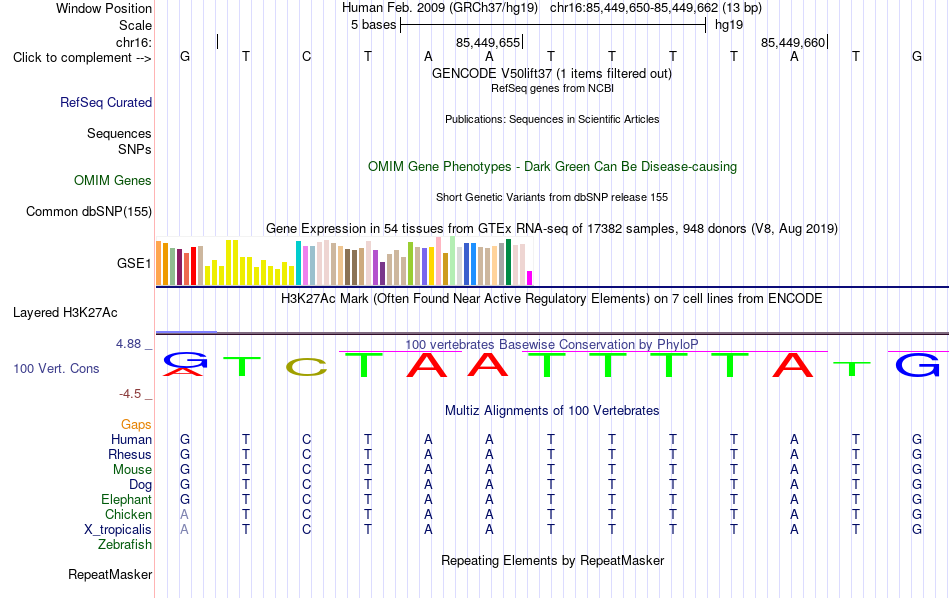Click the blue H3K27Ac signal segment
The image size is (950, 598).
pyautogui.click(x=187, y=332)
